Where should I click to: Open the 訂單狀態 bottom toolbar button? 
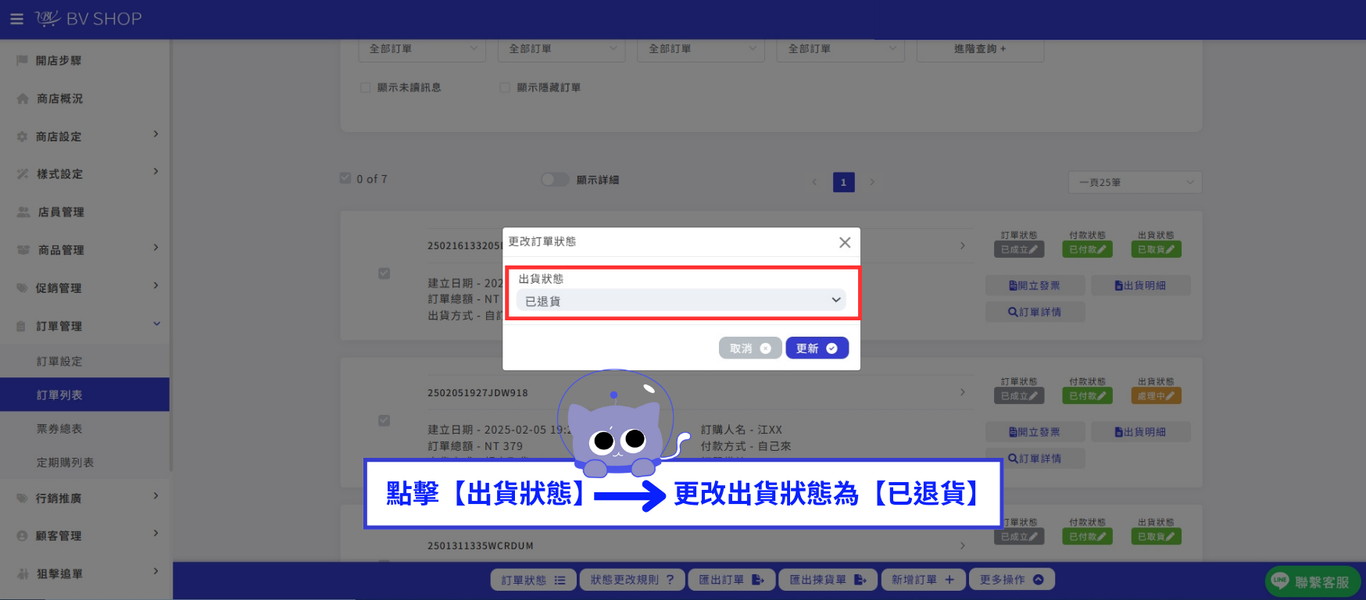(x=533, y=579)
